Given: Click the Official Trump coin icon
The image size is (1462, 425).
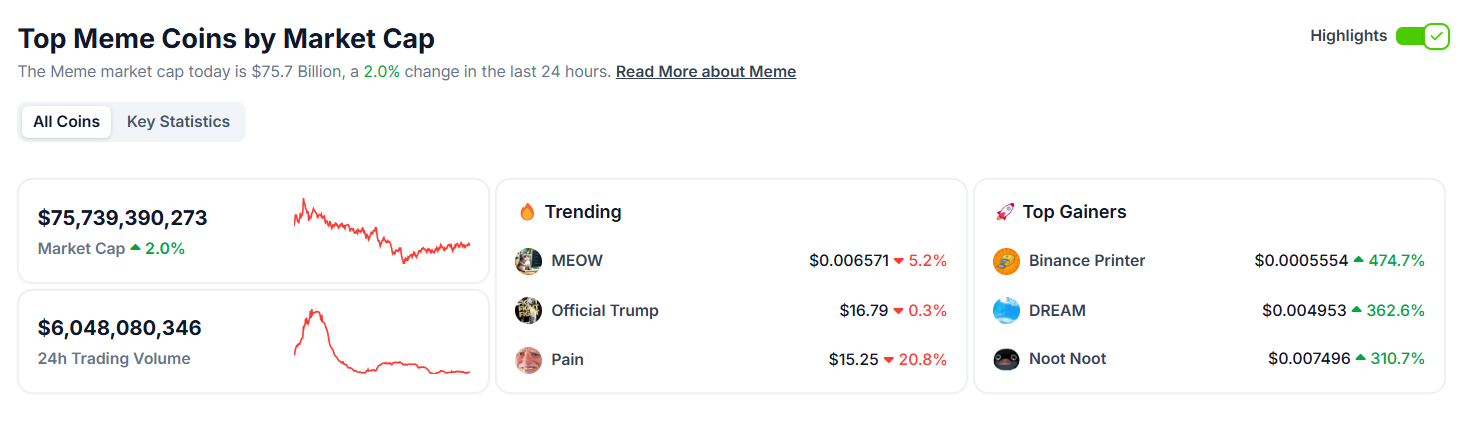Looking at the screenshot, I should tap(528, 310).
